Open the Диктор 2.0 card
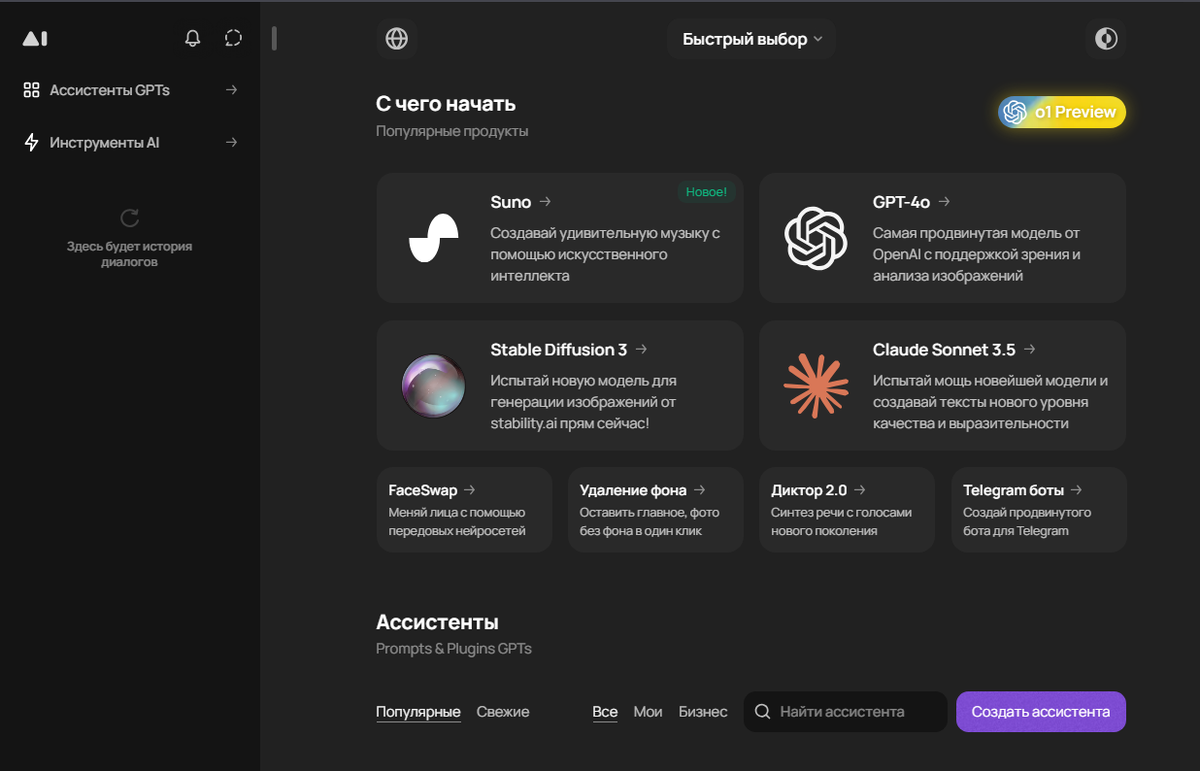Image resolution: width=1200 pixels, height=771 pixels. point(847,510)
